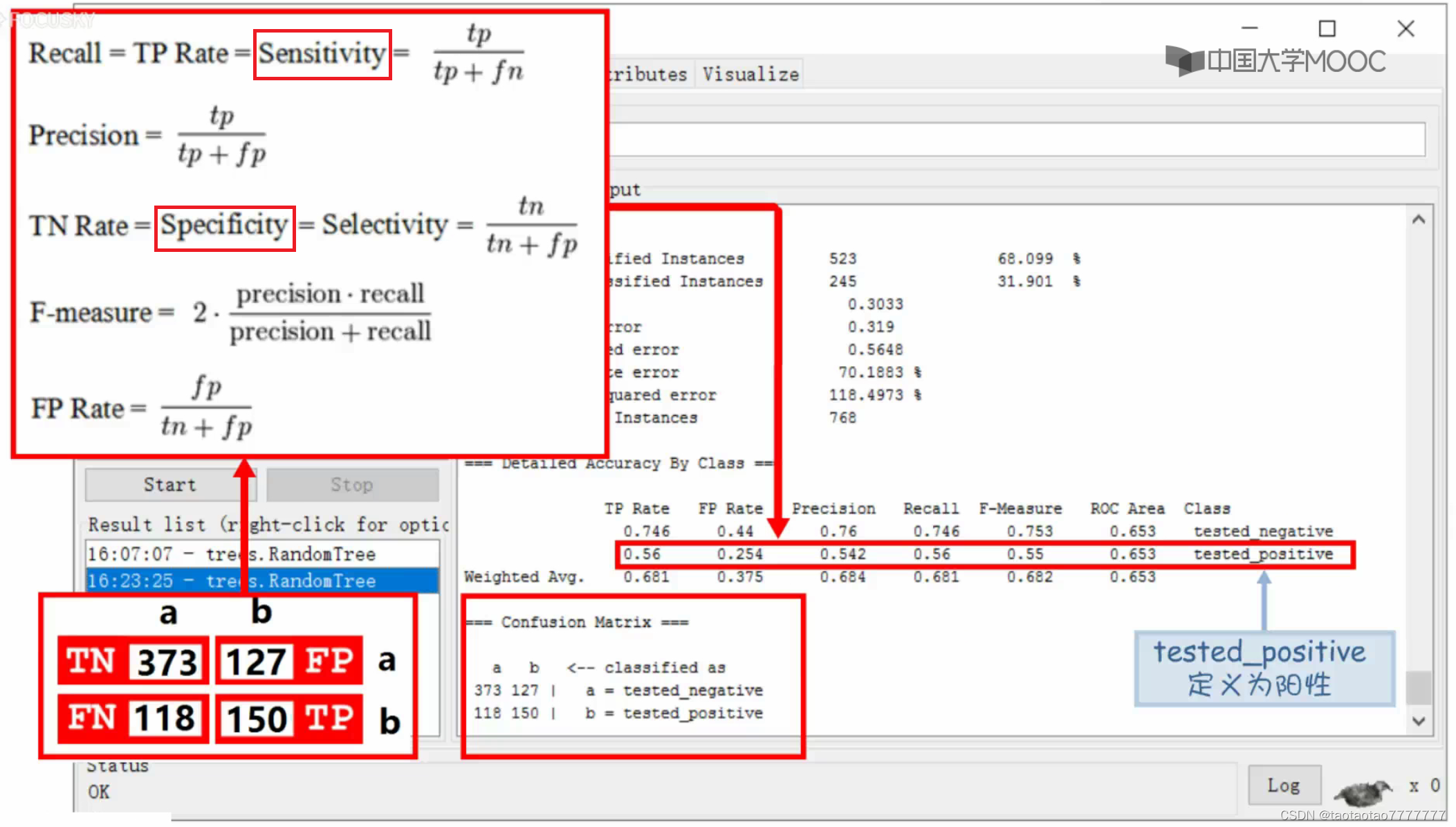Click the classifier configuration text field
Screen dimensions: 1456x827
coord(1015,139)
